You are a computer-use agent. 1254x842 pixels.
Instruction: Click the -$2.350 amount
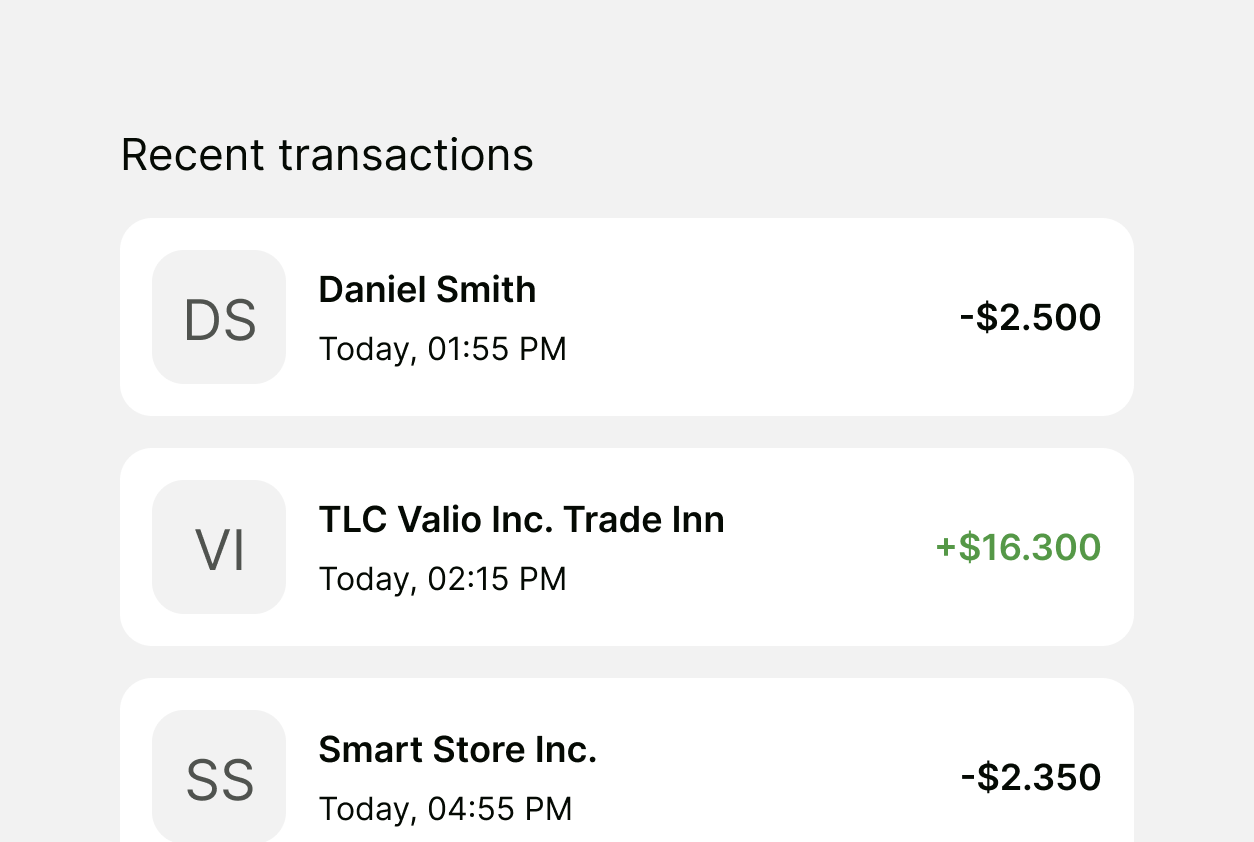(x=1030, y=778)
